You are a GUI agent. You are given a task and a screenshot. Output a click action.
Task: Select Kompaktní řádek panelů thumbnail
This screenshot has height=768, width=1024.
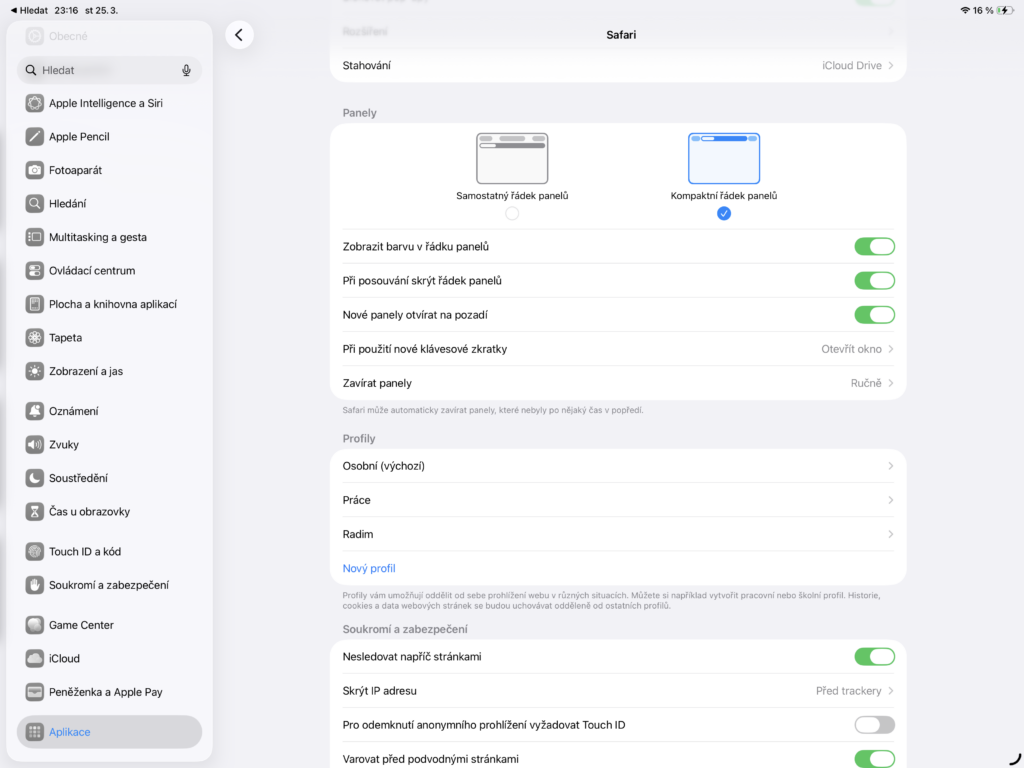pyautogui.click(x=723, y=158)
